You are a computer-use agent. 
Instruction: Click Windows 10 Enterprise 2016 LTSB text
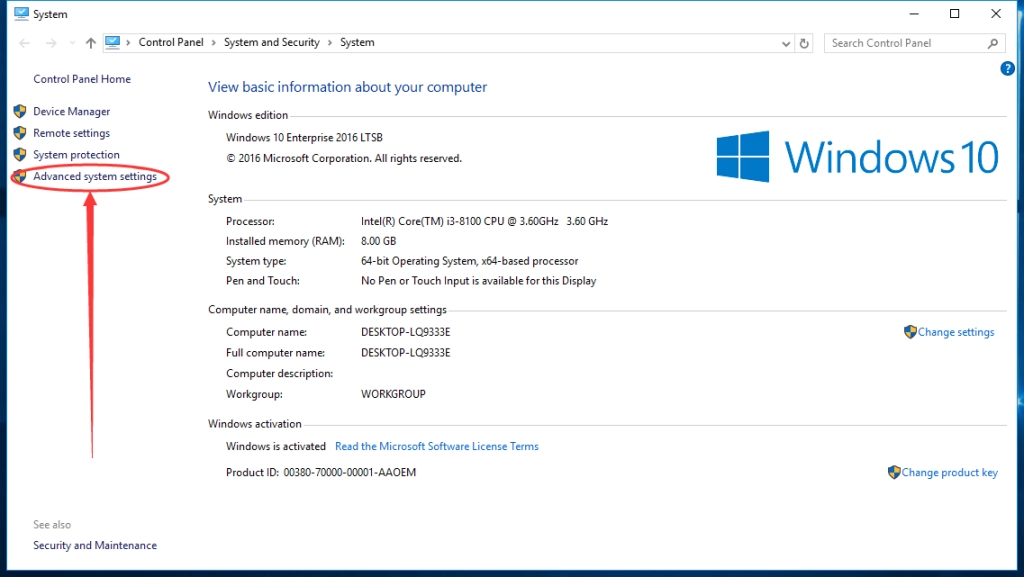304,138
